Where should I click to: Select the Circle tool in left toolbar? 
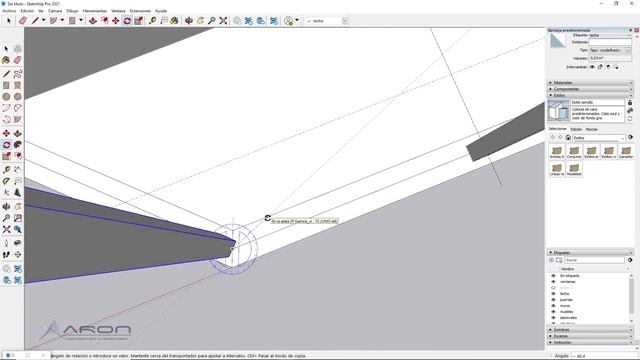(x=6, y=97)
